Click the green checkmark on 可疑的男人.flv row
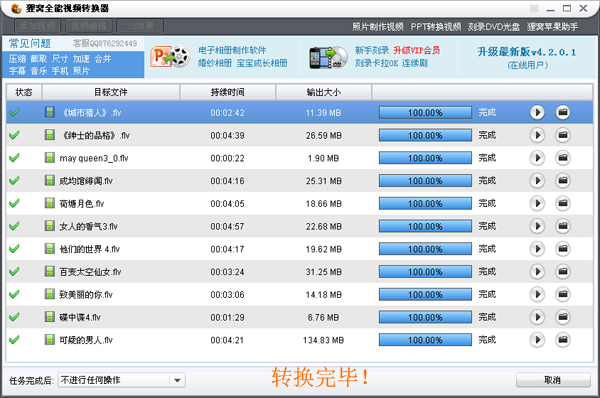This screenshot has width=600, height=398. click(14, 339)
